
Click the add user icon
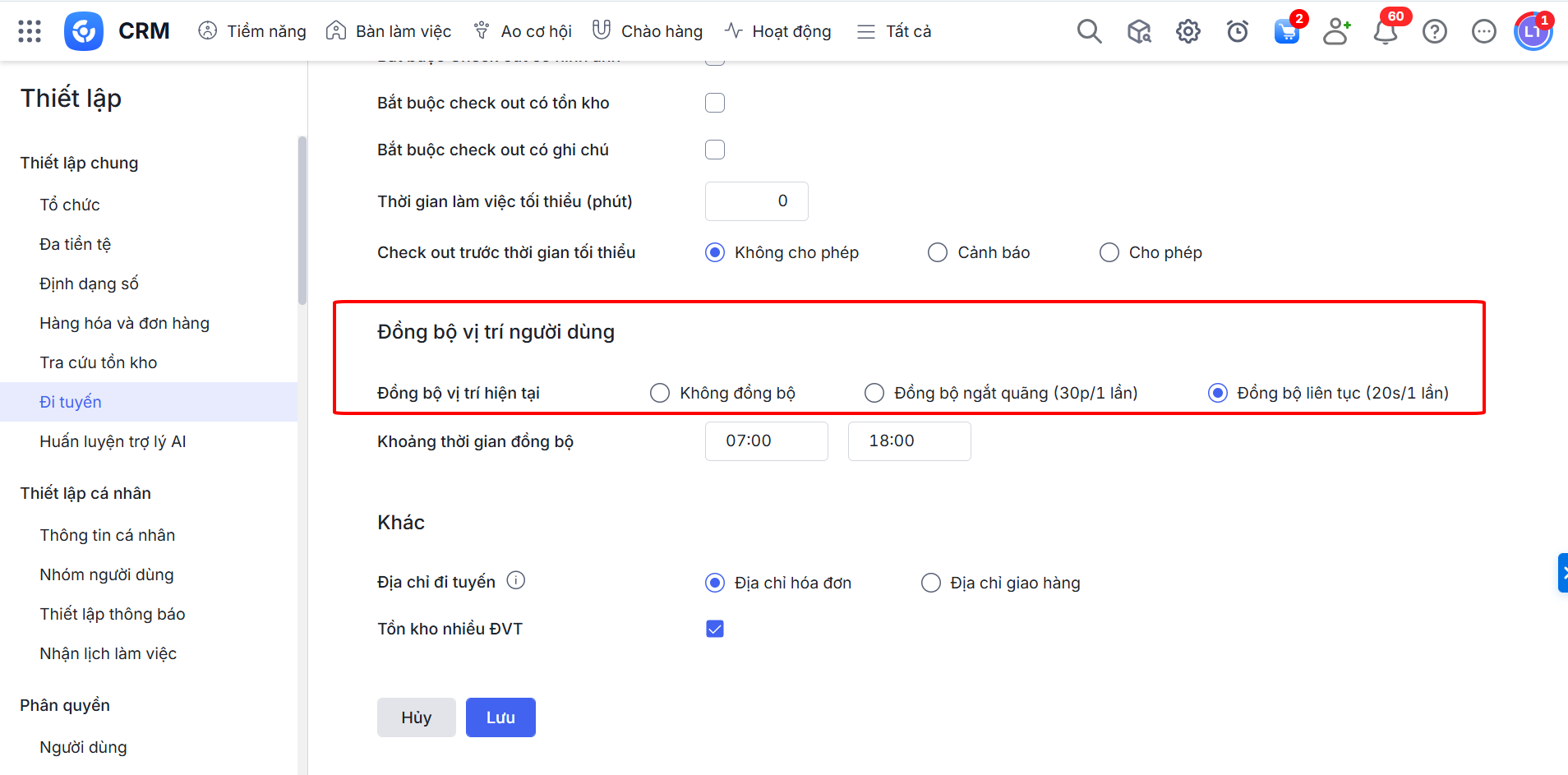click(x=1336, y=31)
